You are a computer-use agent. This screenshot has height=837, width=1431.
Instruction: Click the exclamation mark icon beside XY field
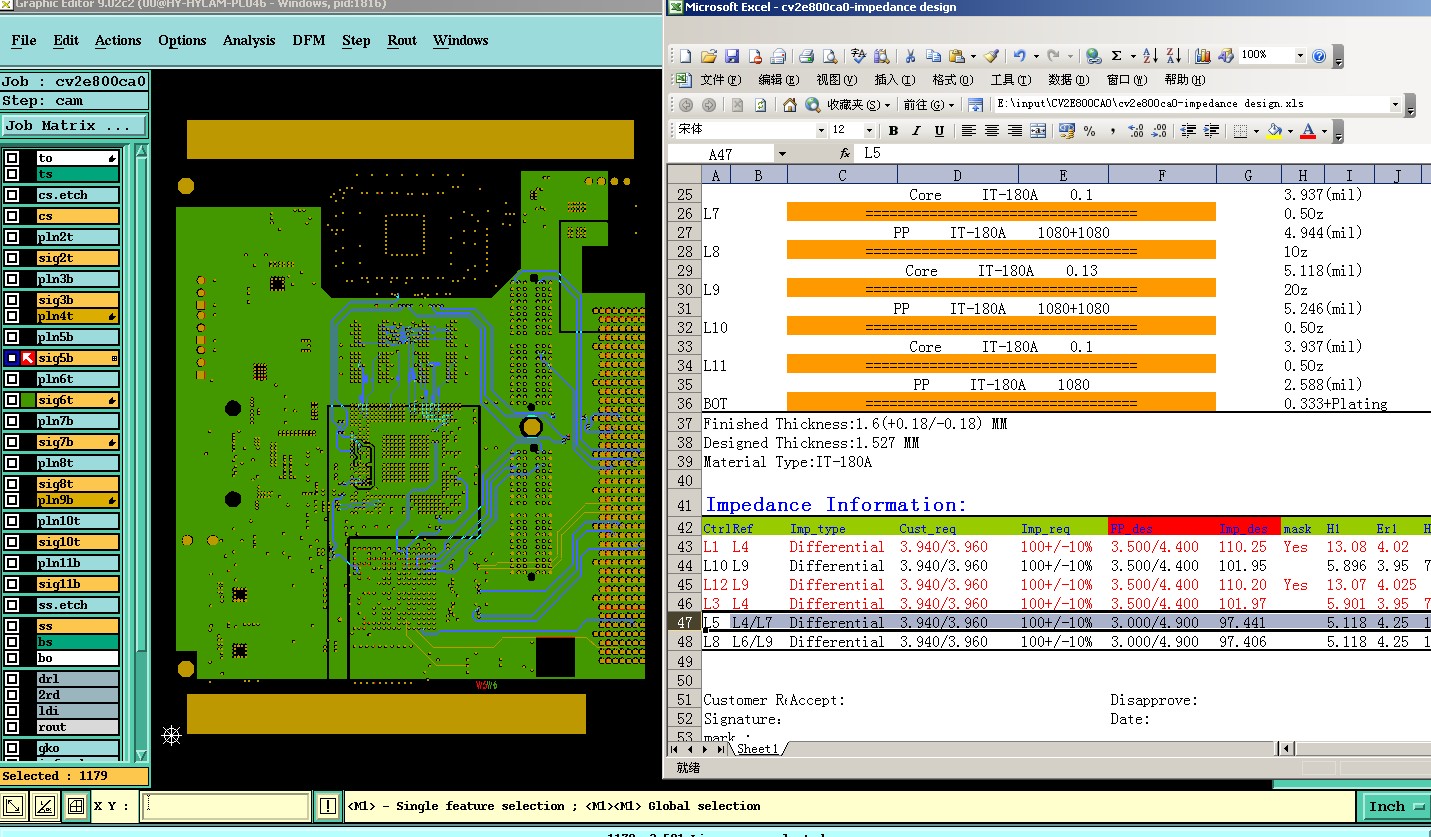point(328,806)
